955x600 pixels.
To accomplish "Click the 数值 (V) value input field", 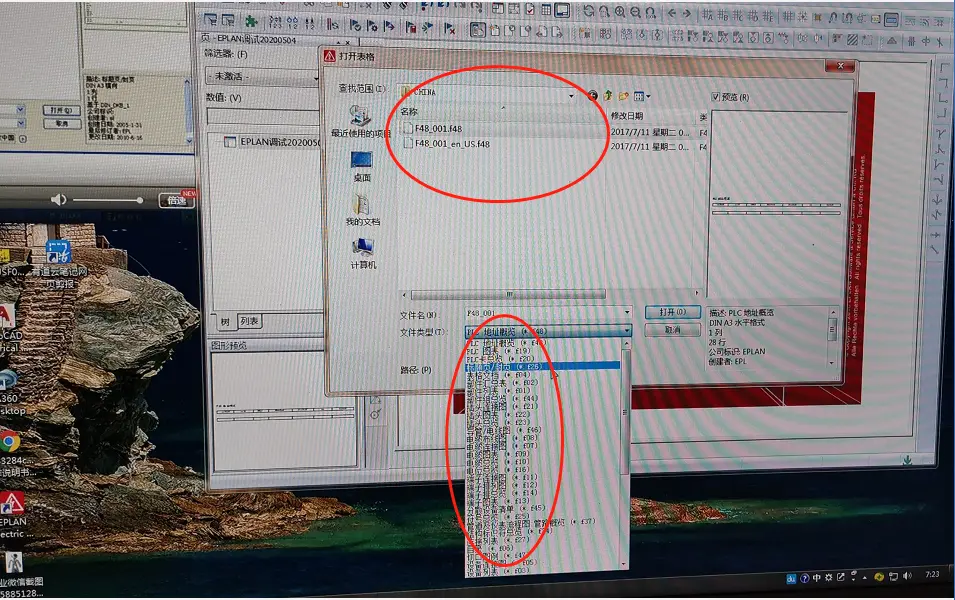I will click(263, 116).
